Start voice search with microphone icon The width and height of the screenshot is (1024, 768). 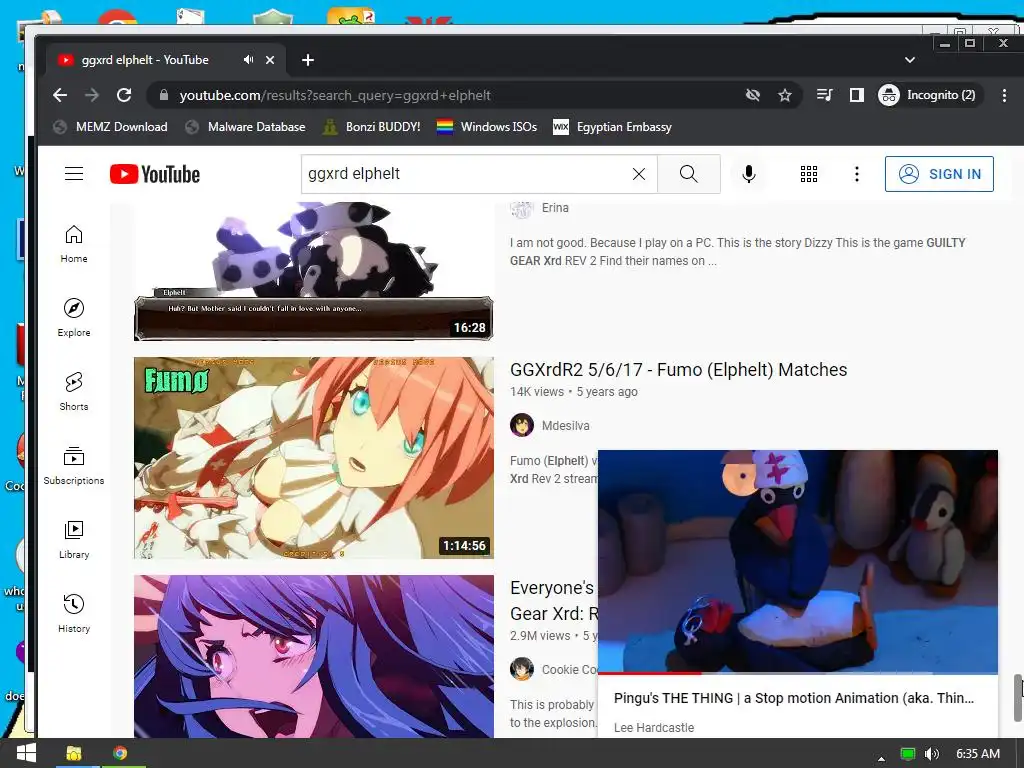tap(749, 174)
